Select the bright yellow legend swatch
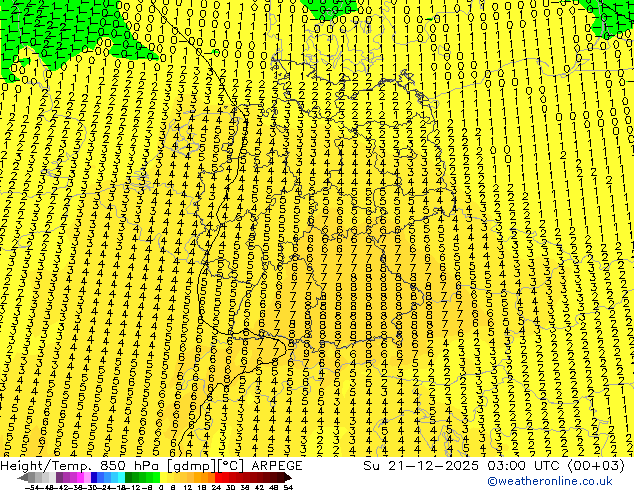Screen dimensions: 634x490 (x=163, y=477)
